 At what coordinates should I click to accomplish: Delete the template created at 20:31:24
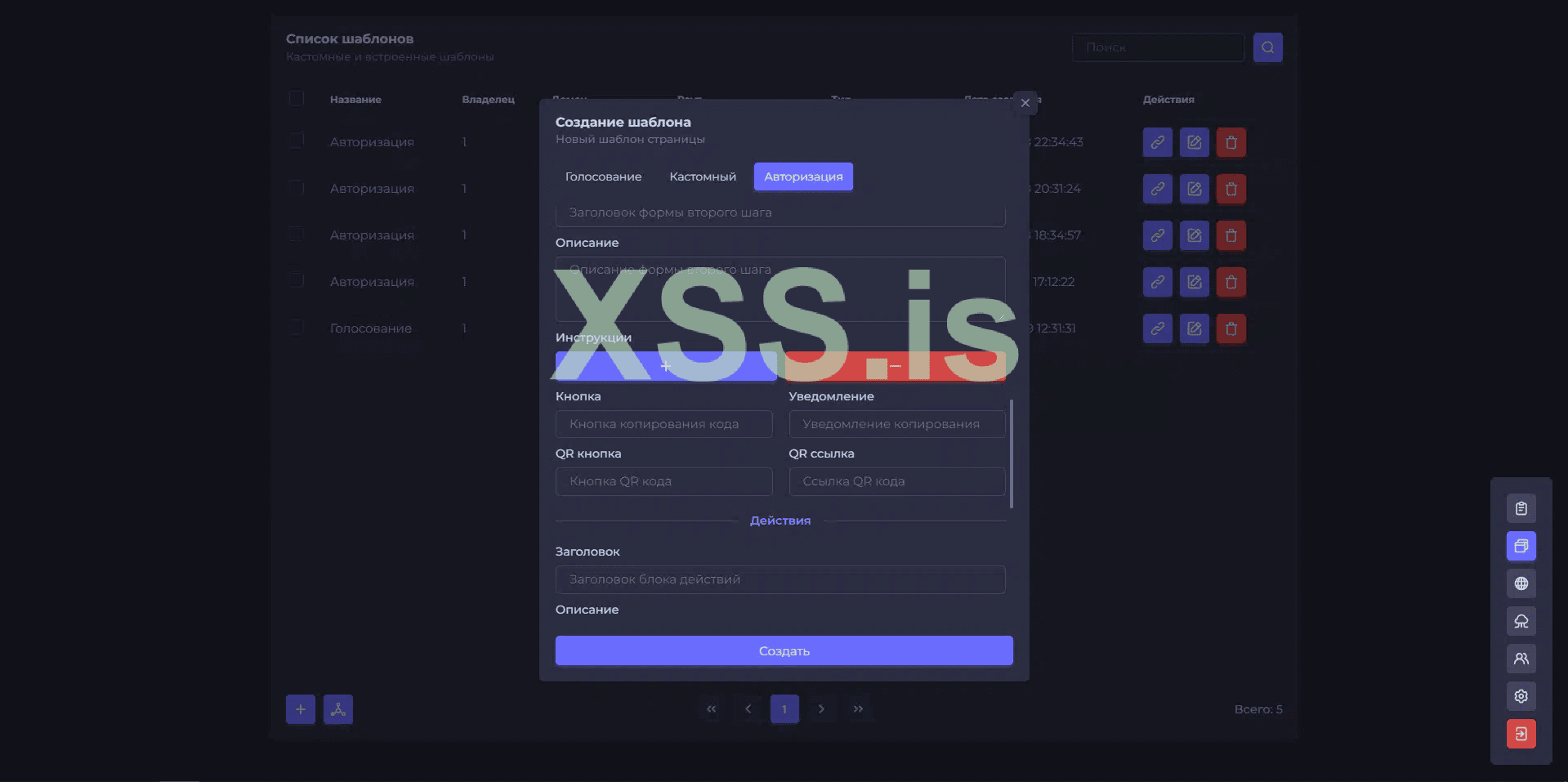pyautogui.click(x=1231, y=189)
